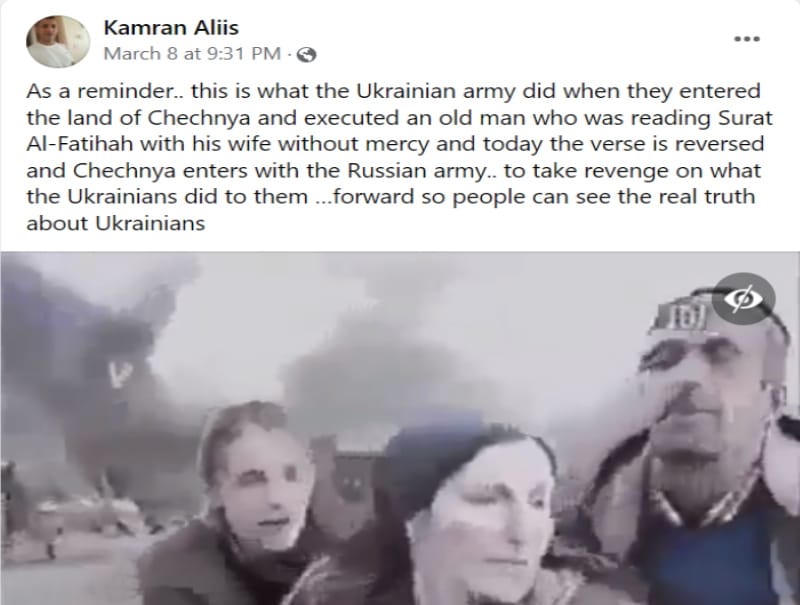Open the three-dot post options menu
This screenshot has width=800, height=605.
point(747,39)
